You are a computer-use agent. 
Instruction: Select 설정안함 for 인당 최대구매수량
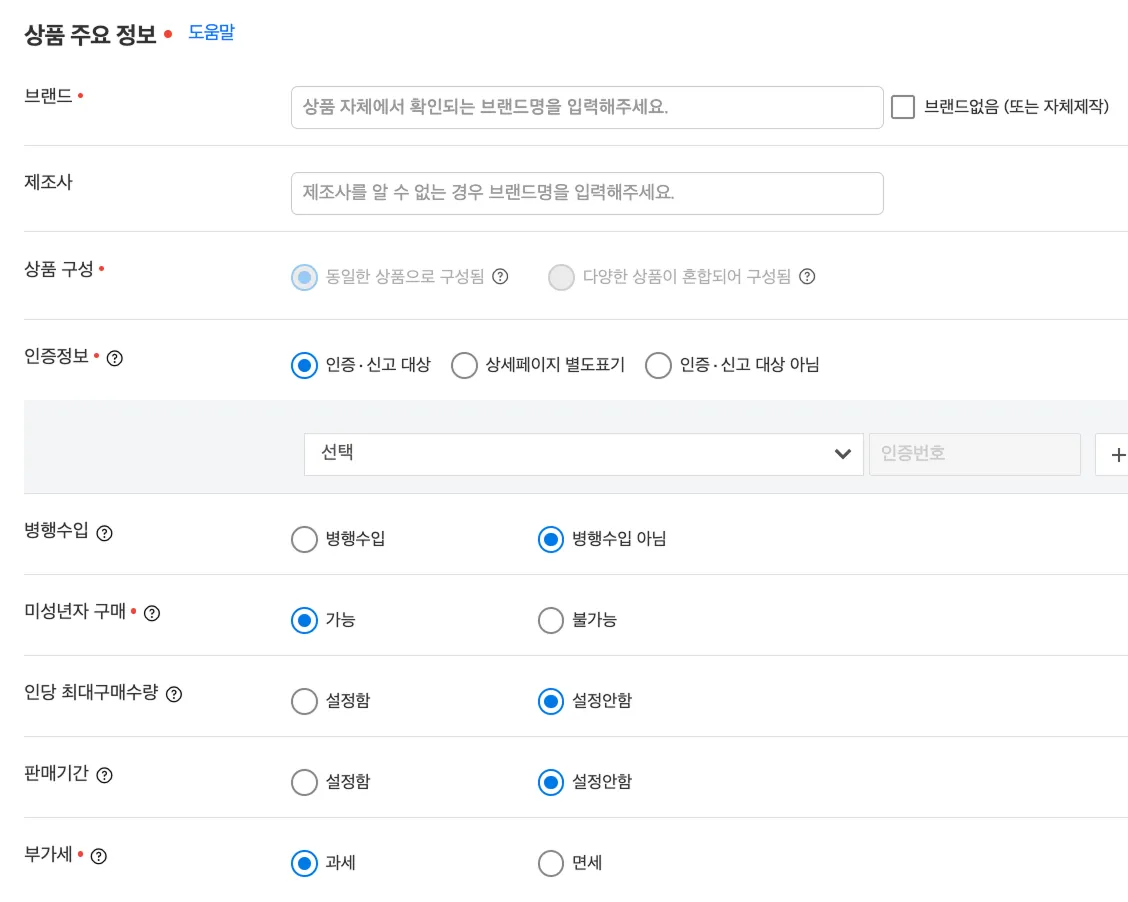click(x=551, y=701)
